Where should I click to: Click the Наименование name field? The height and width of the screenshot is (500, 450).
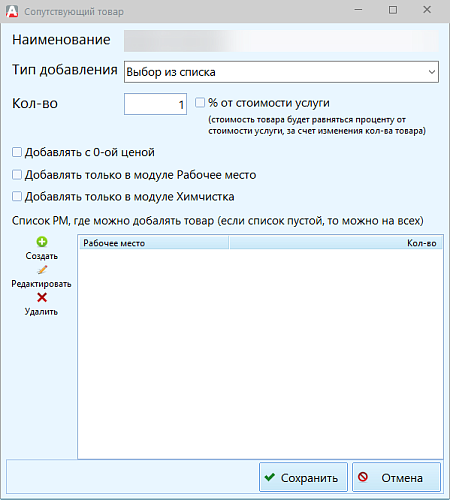tap(281, 41)
